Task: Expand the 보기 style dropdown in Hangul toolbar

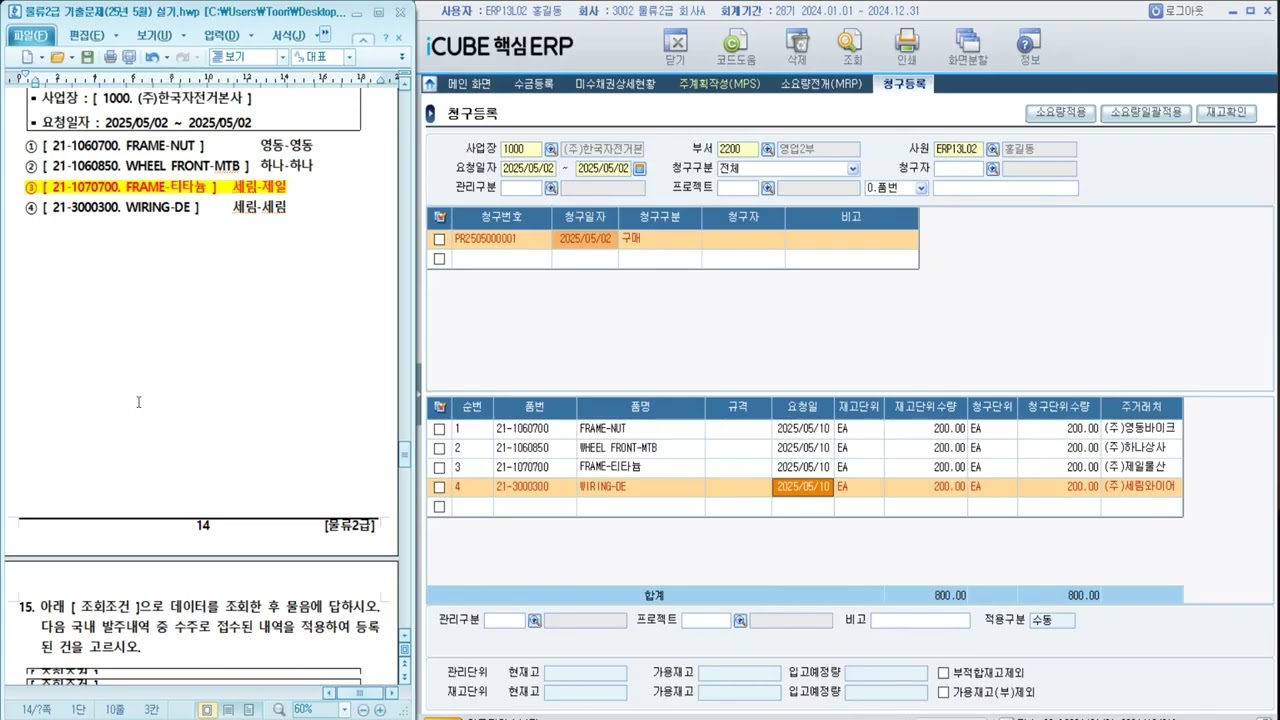Action: 282,57
